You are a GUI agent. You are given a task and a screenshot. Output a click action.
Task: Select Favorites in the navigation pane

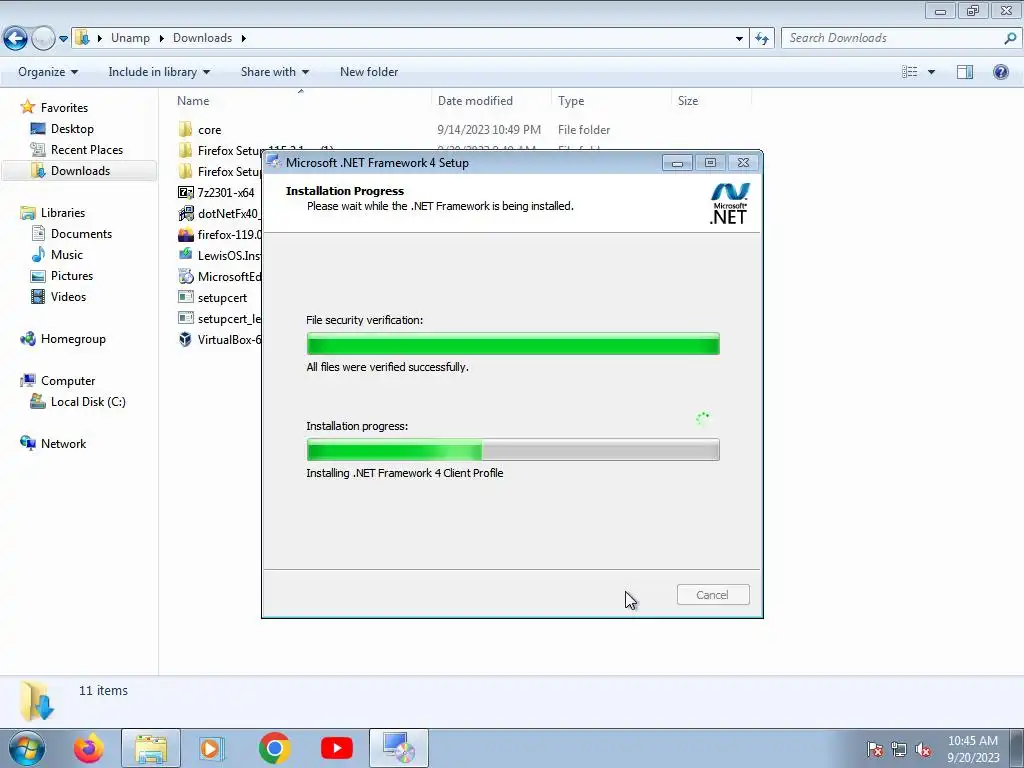pyautogui.click(x=64, y=108)
